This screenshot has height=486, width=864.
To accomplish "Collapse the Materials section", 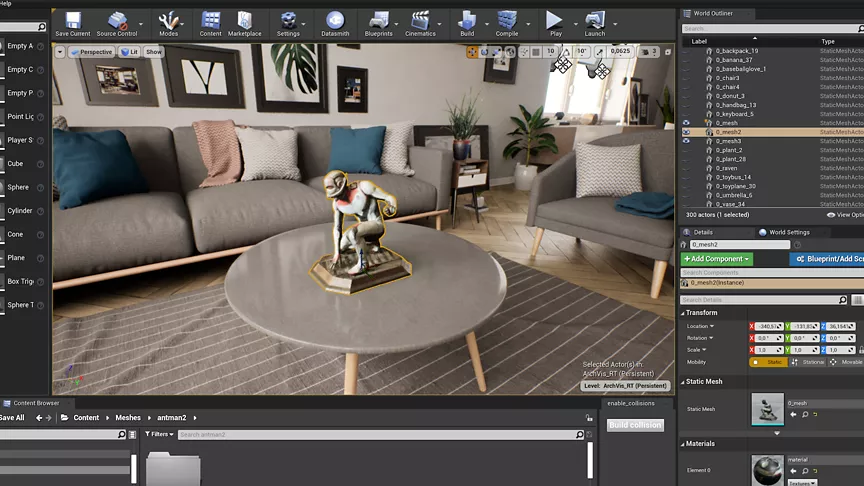I will coord(683,444).
